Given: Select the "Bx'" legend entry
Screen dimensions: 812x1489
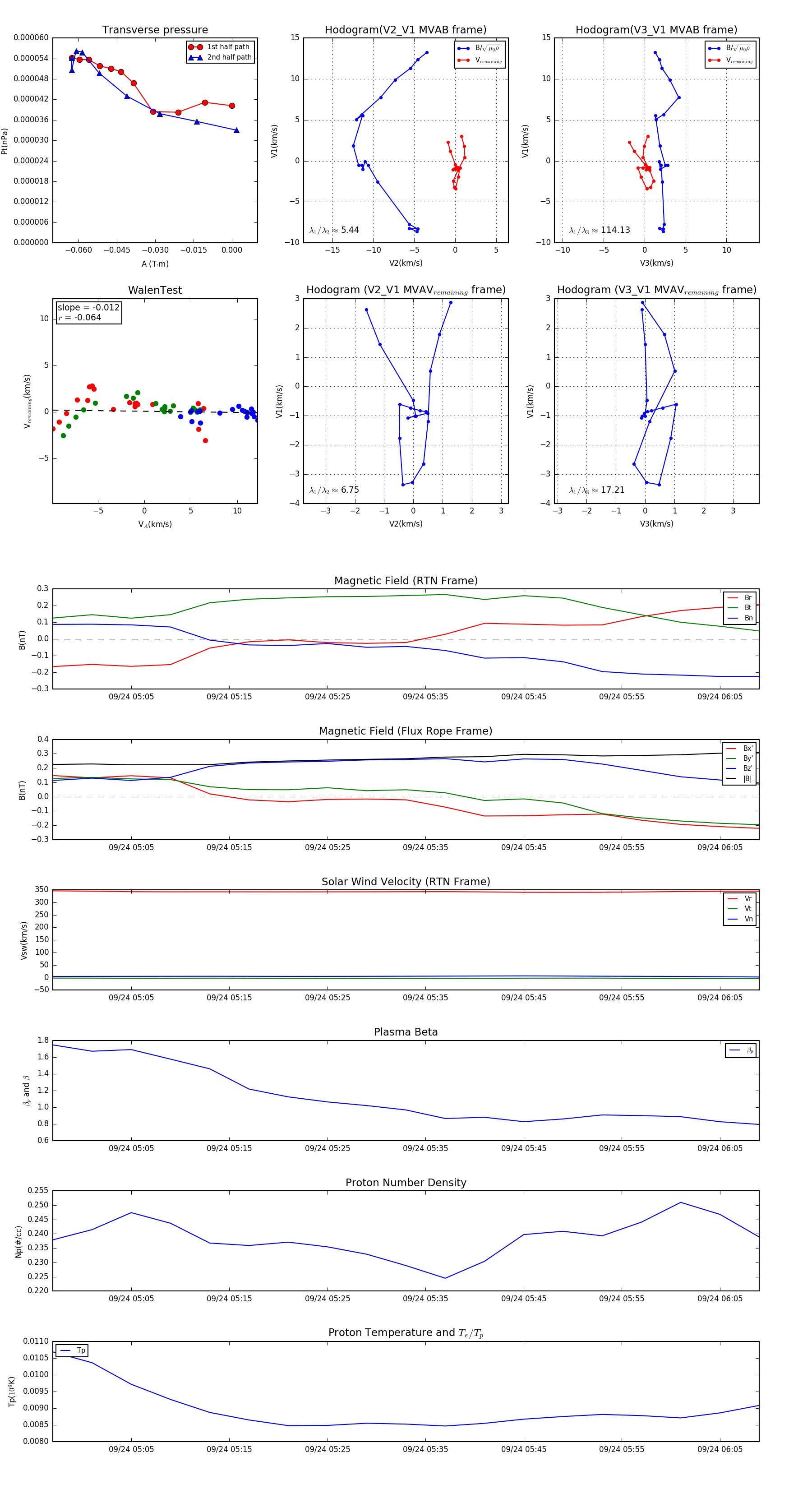Looking at the screenshot, I should click(739, 749).
